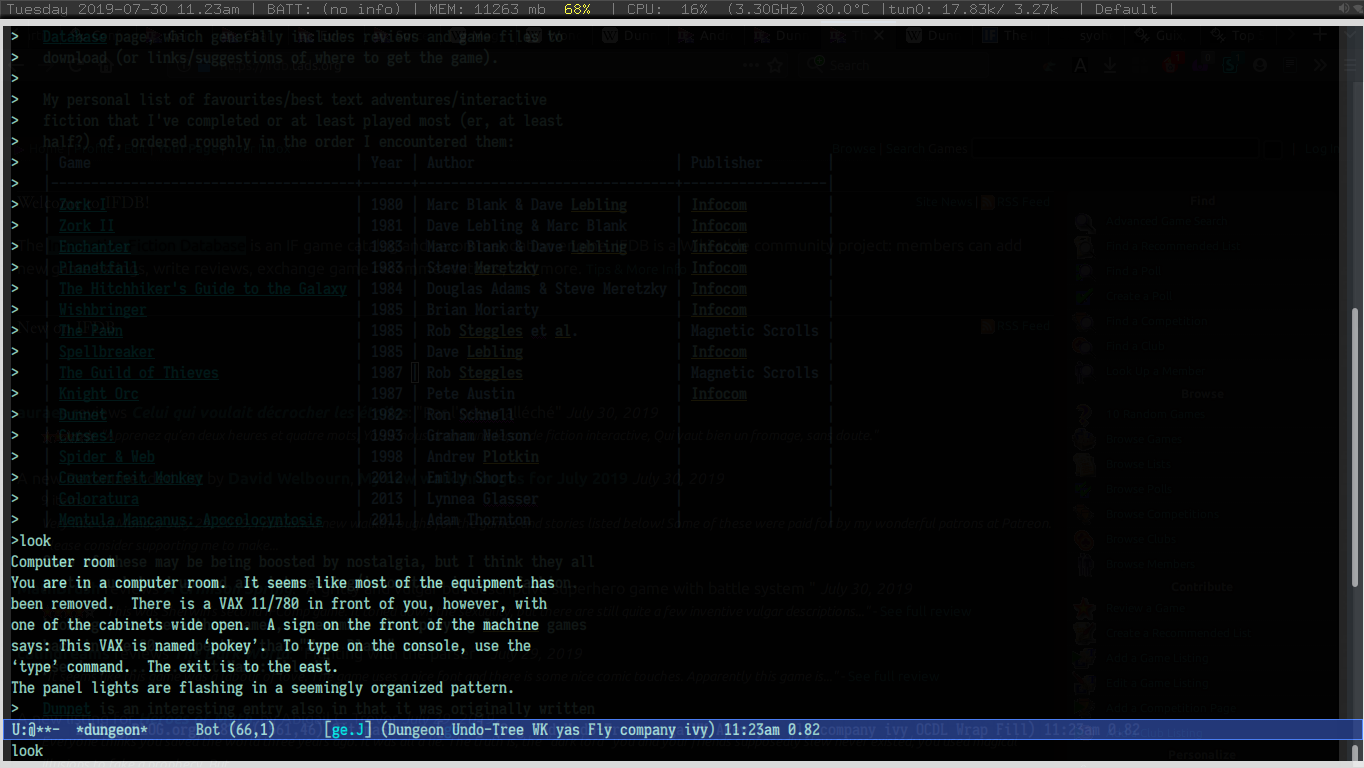Open the Spellbreaker link

(x=107, y=351)
